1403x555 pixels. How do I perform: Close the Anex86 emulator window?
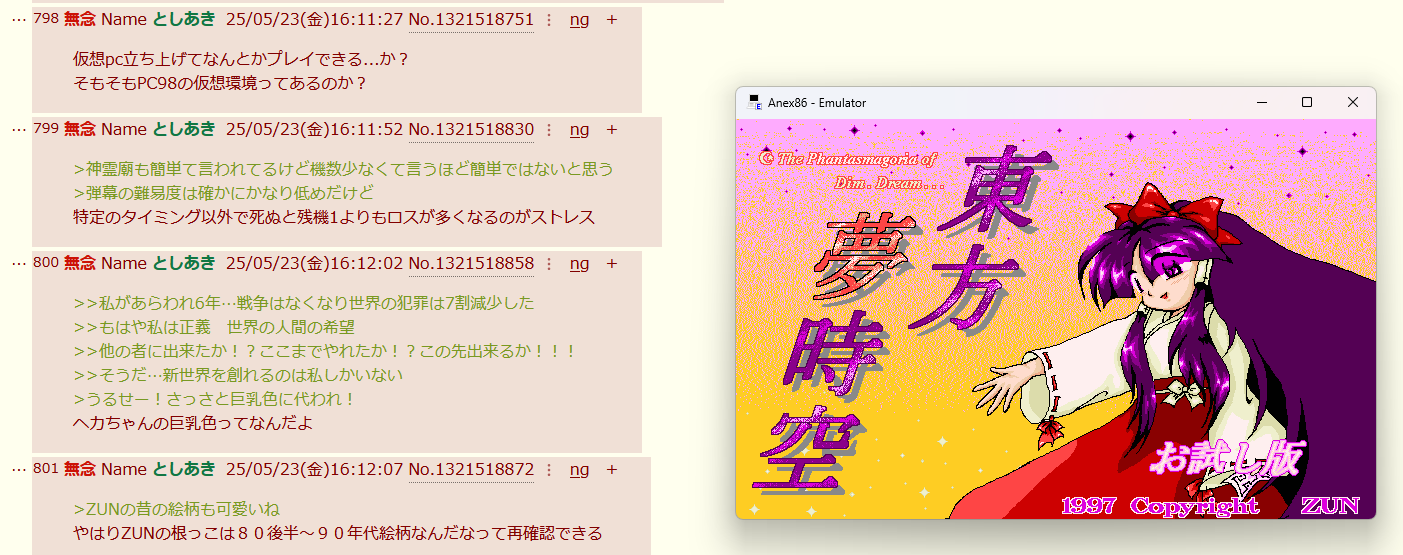1353,102
